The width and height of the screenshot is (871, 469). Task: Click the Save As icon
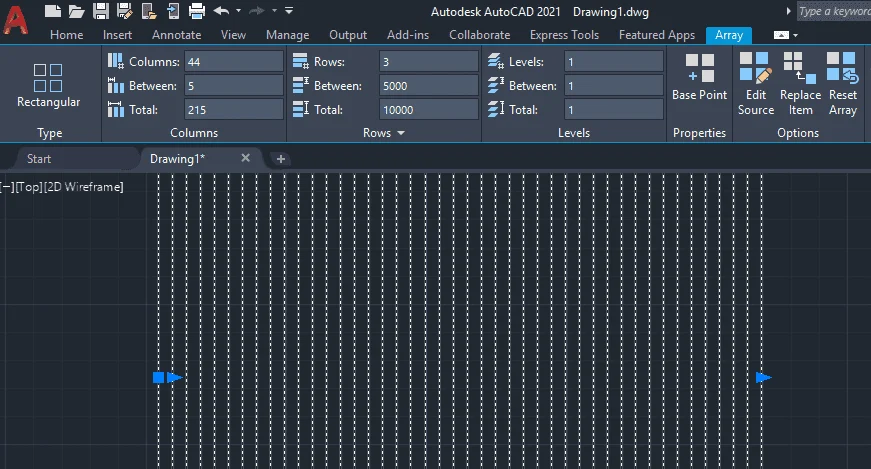coord(124,11)
